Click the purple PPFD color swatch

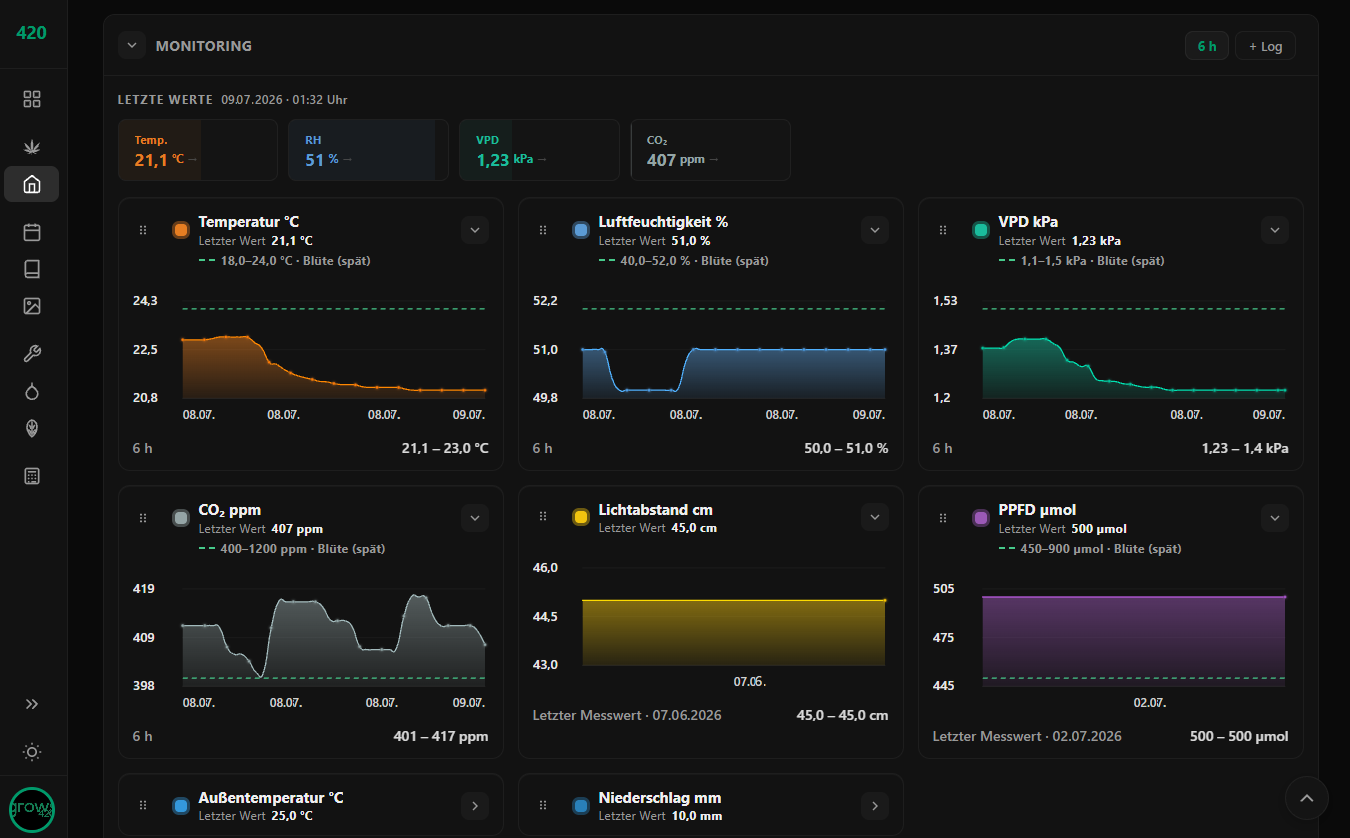[x=981, y=518]
